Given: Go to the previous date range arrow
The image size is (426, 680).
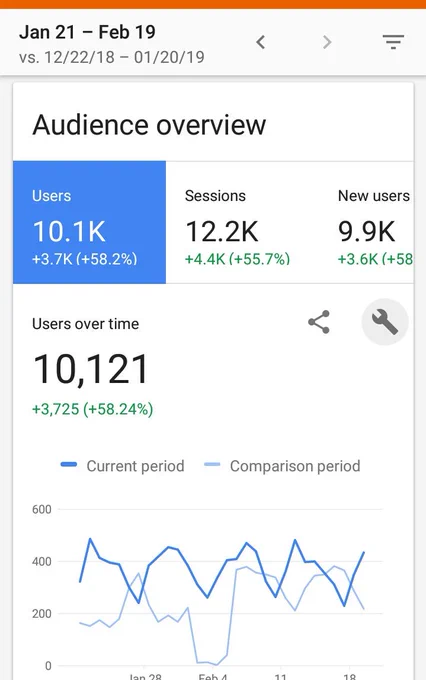Looking at the screenshot, I should pyautogui.click(x=260, y=42).
